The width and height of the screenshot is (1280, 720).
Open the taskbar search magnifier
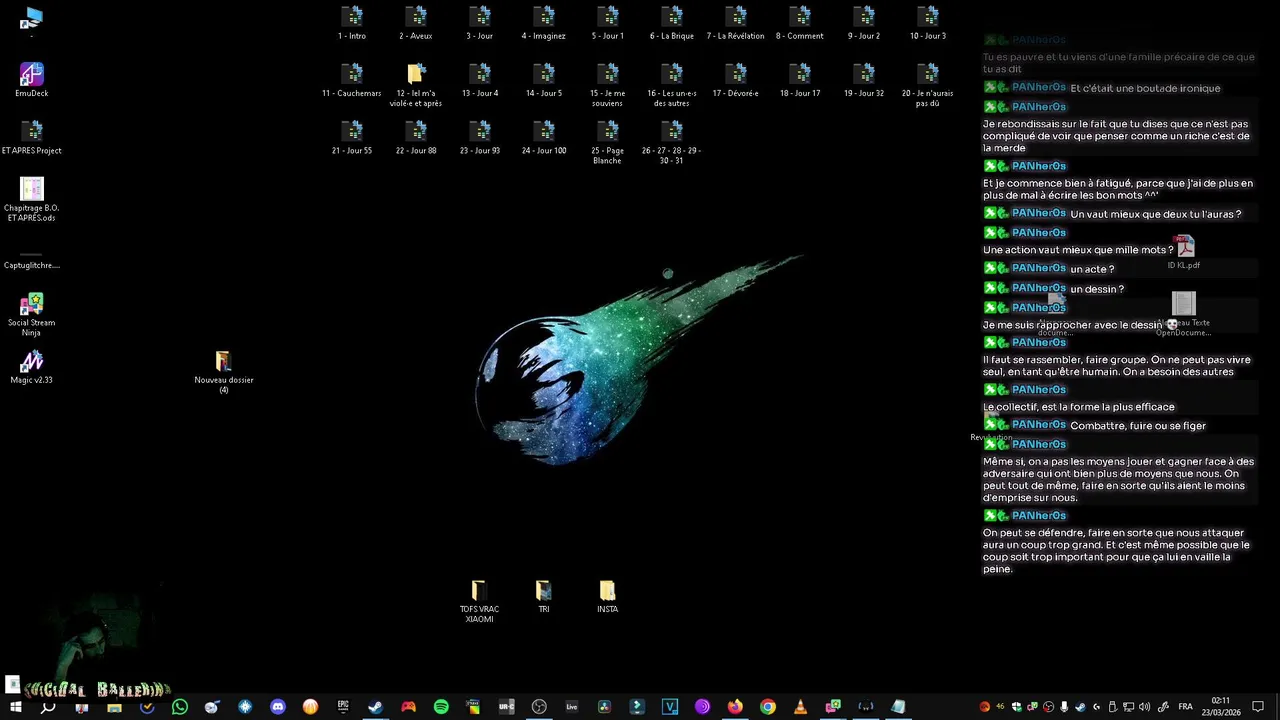47,707
